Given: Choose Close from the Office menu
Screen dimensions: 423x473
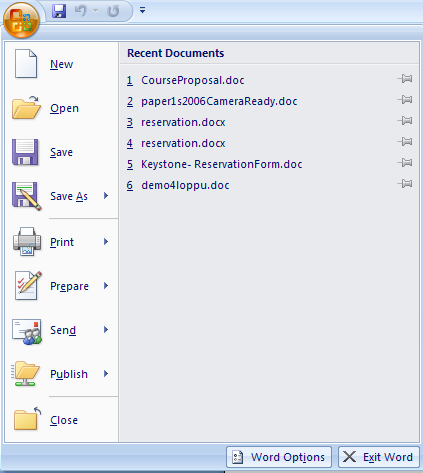Looking at the screenshot, I should (x=61, y=420).
